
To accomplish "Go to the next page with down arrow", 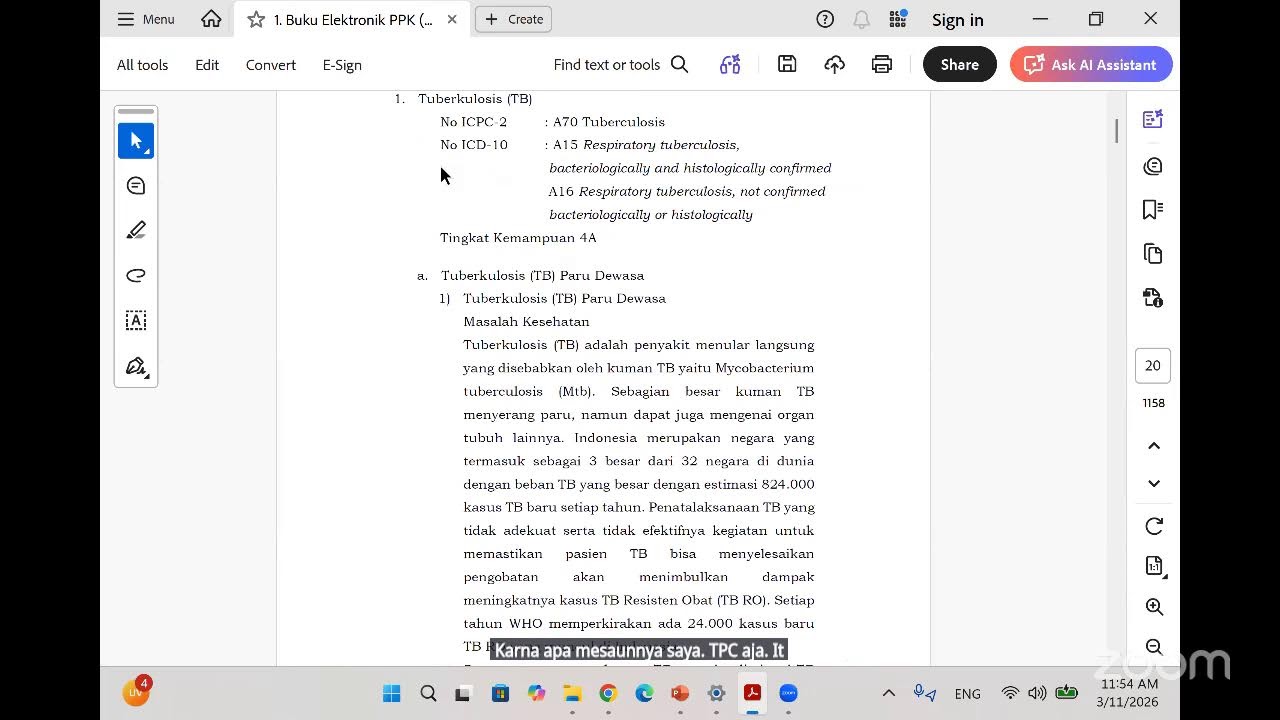I will tap(1153, 484).
